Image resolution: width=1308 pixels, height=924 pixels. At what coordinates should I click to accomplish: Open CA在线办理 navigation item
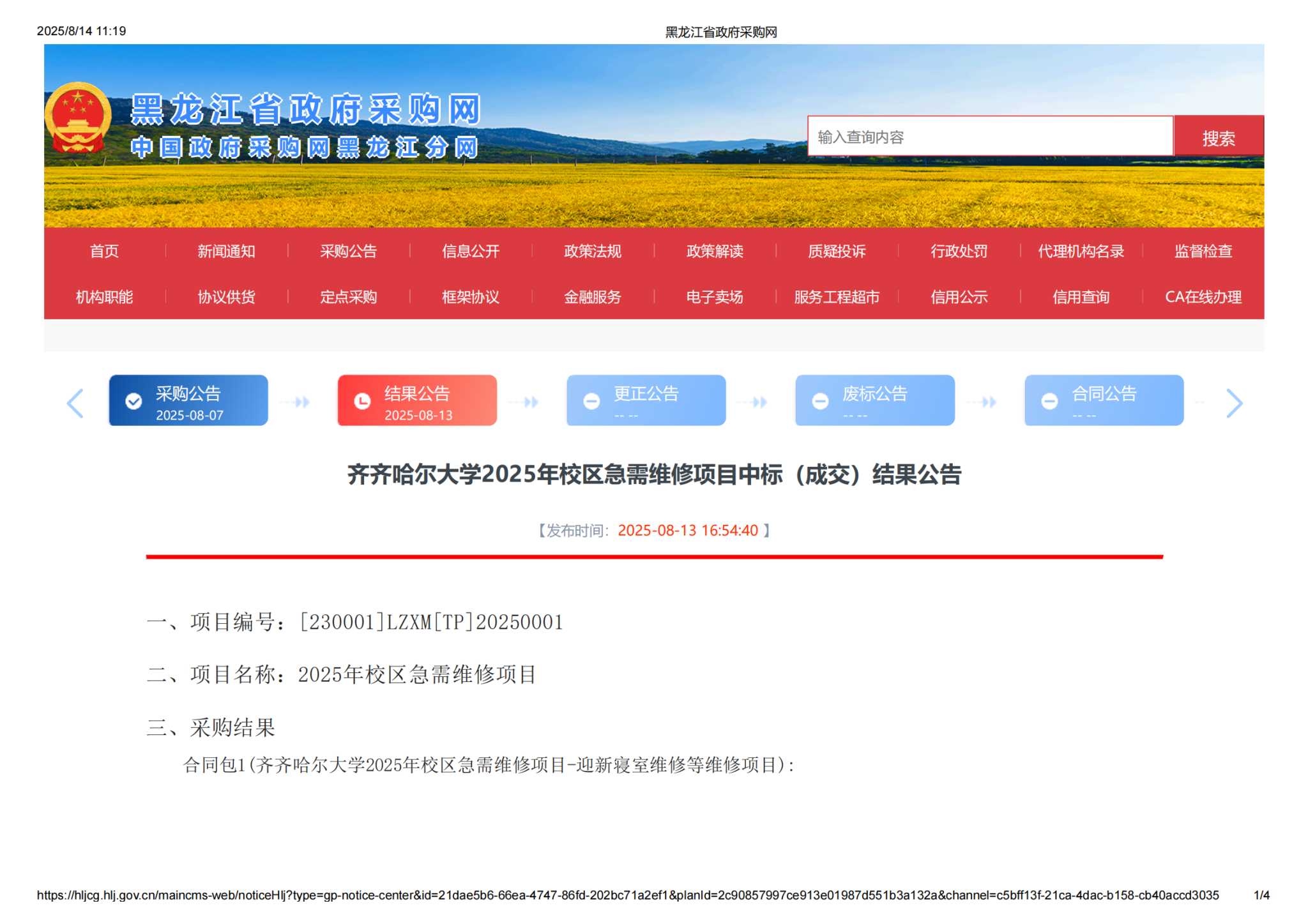pos(1203,297)
